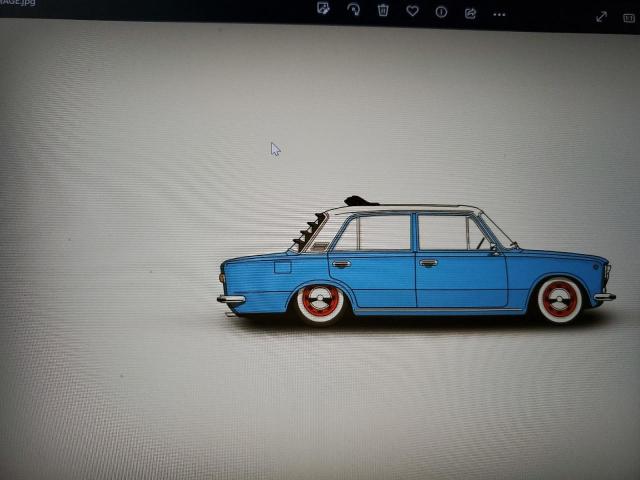The image size is (640, 480).
Task: Open the Share icon in toolbar
Action: coord(470,12)
